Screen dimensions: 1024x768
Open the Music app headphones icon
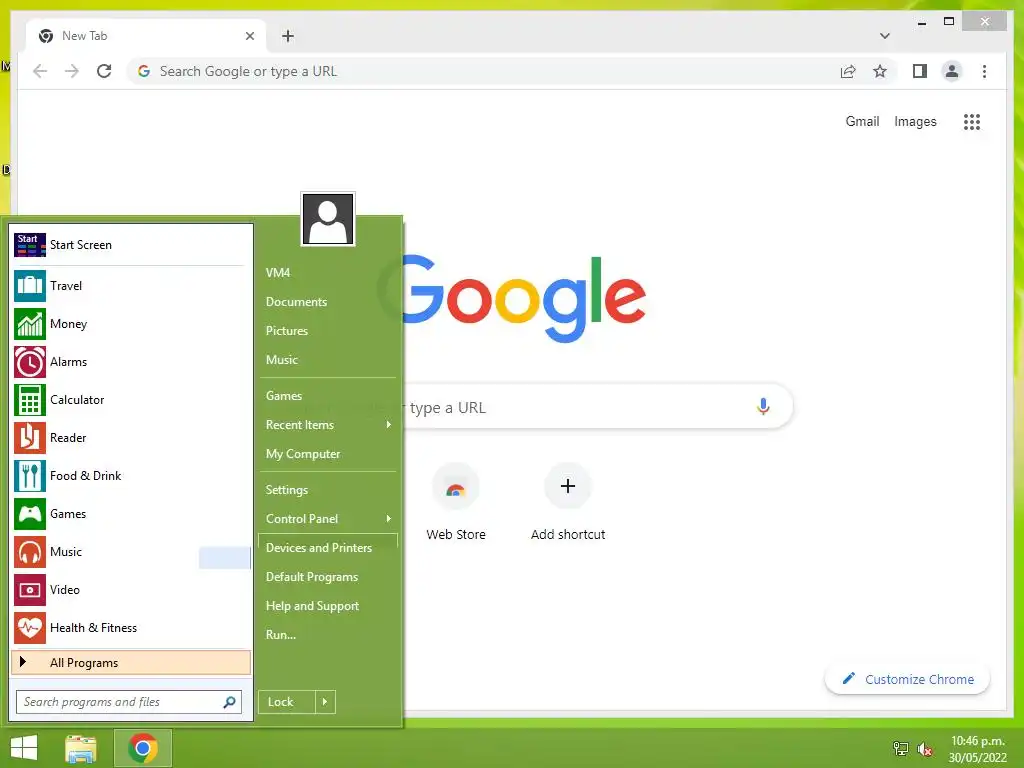pyautogui.click(x=29, y=552)
